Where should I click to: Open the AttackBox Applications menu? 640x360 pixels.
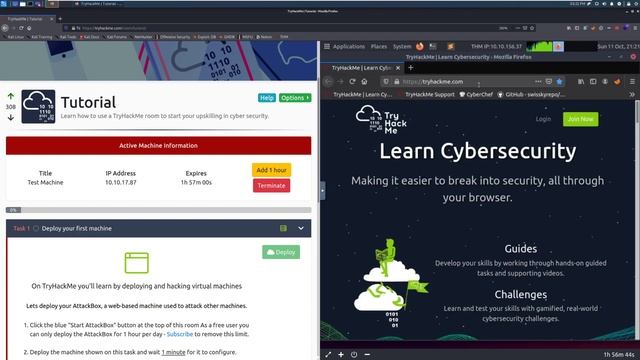pyautogui.click(x=345, y=47)
